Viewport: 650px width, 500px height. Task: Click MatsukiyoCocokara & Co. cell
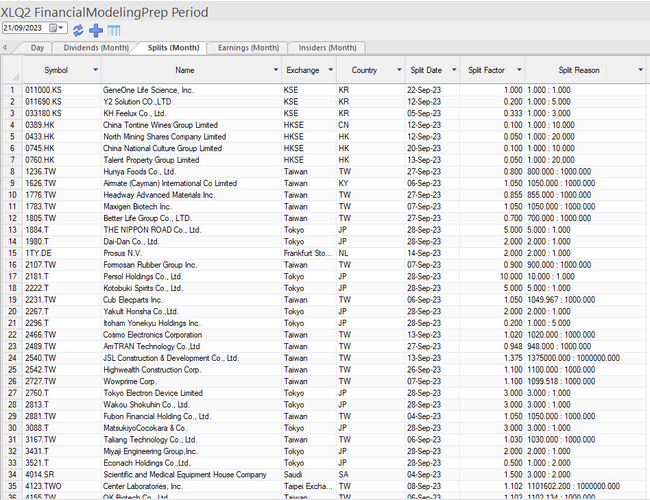(x=191, y=428)
